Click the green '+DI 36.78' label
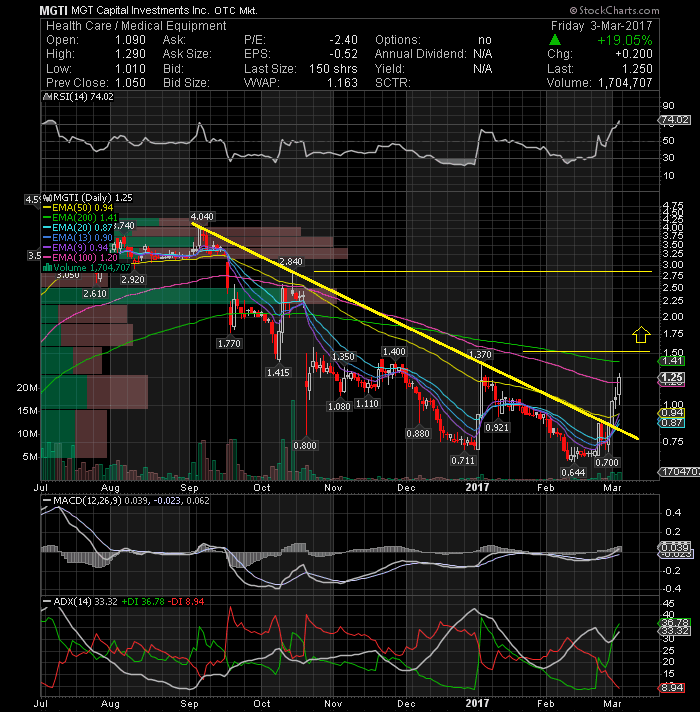The image size is (700, 712). click(143, 602)
